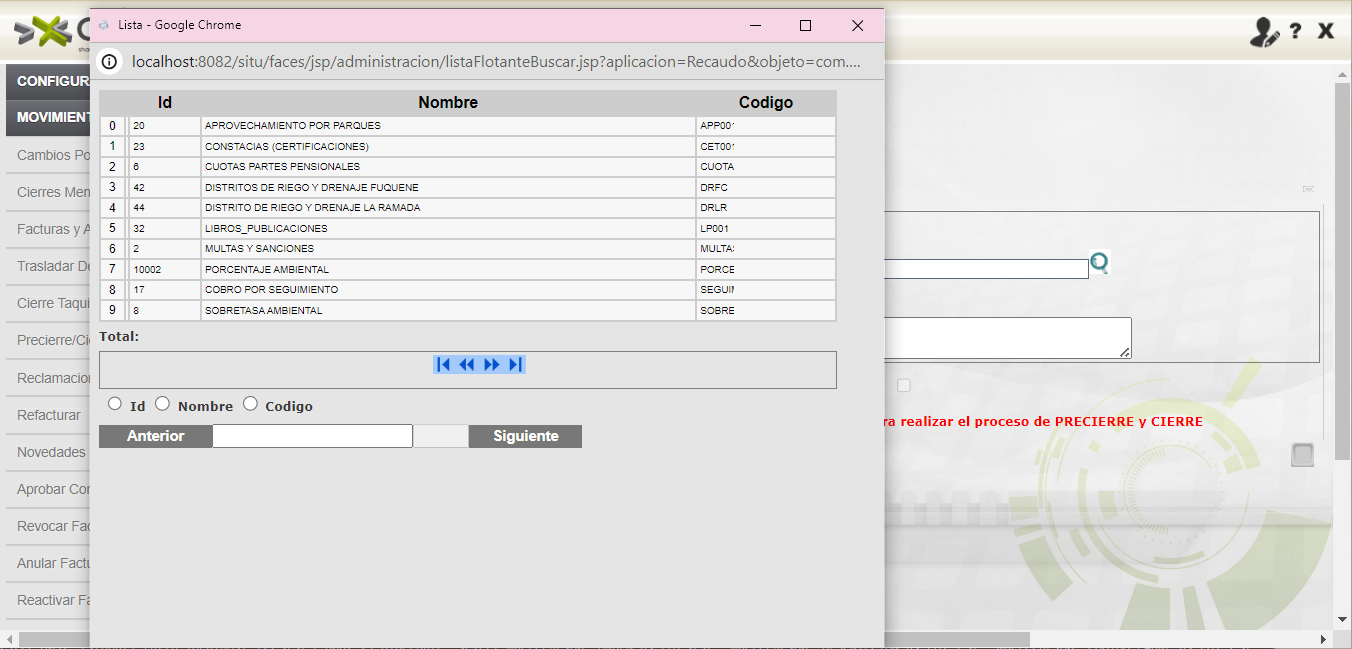Click the Anterior button
Screen dimensions: 1352x649
[x=155, y=436]
